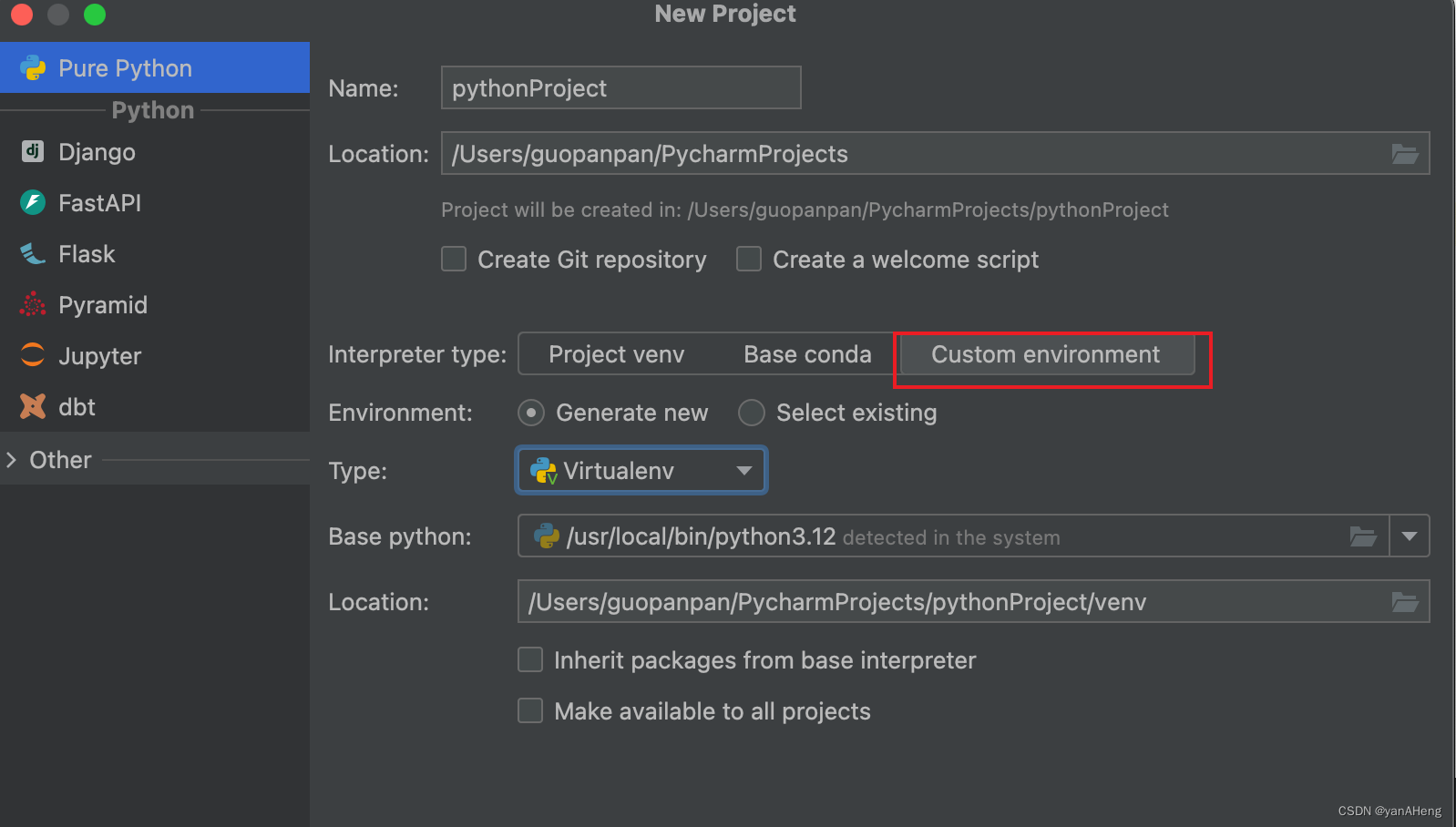
Task: Browse folder icon in Base python field
Action: [x=1363, y=536]
